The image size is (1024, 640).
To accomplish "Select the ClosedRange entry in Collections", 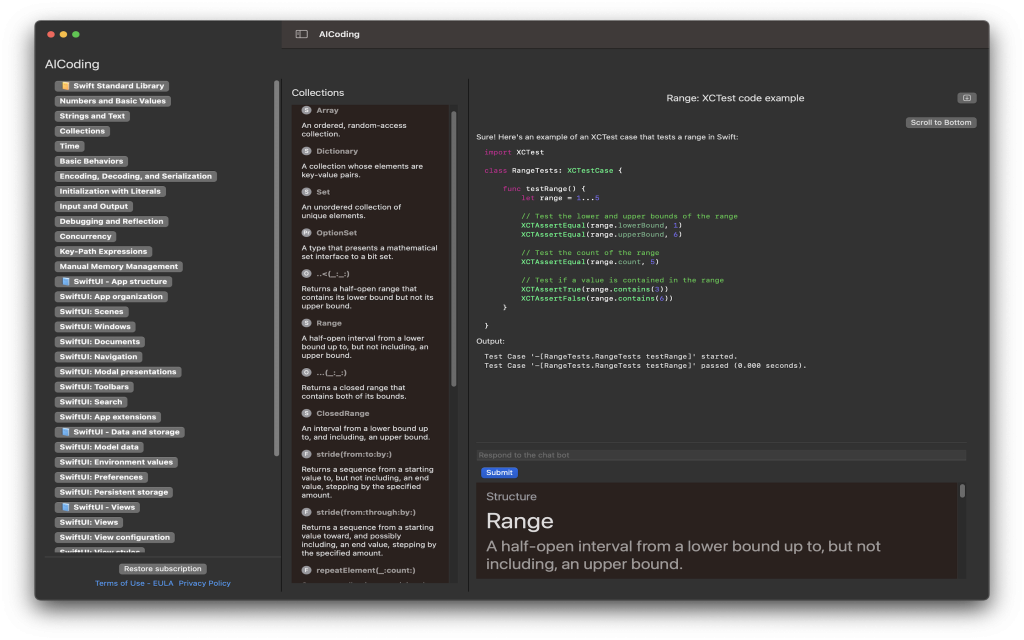I will [343, 413].
